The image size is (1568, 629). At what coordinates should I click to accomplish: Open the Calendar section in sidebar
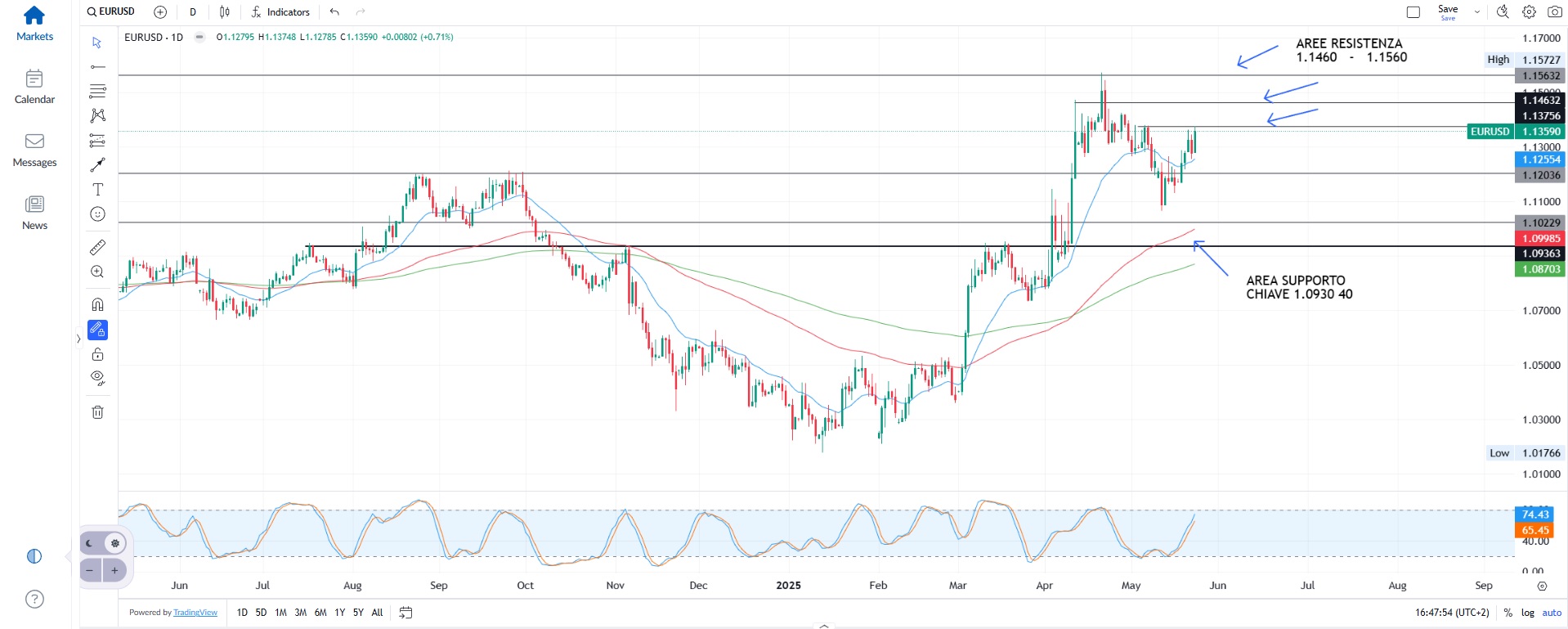[x=34, y=88]
